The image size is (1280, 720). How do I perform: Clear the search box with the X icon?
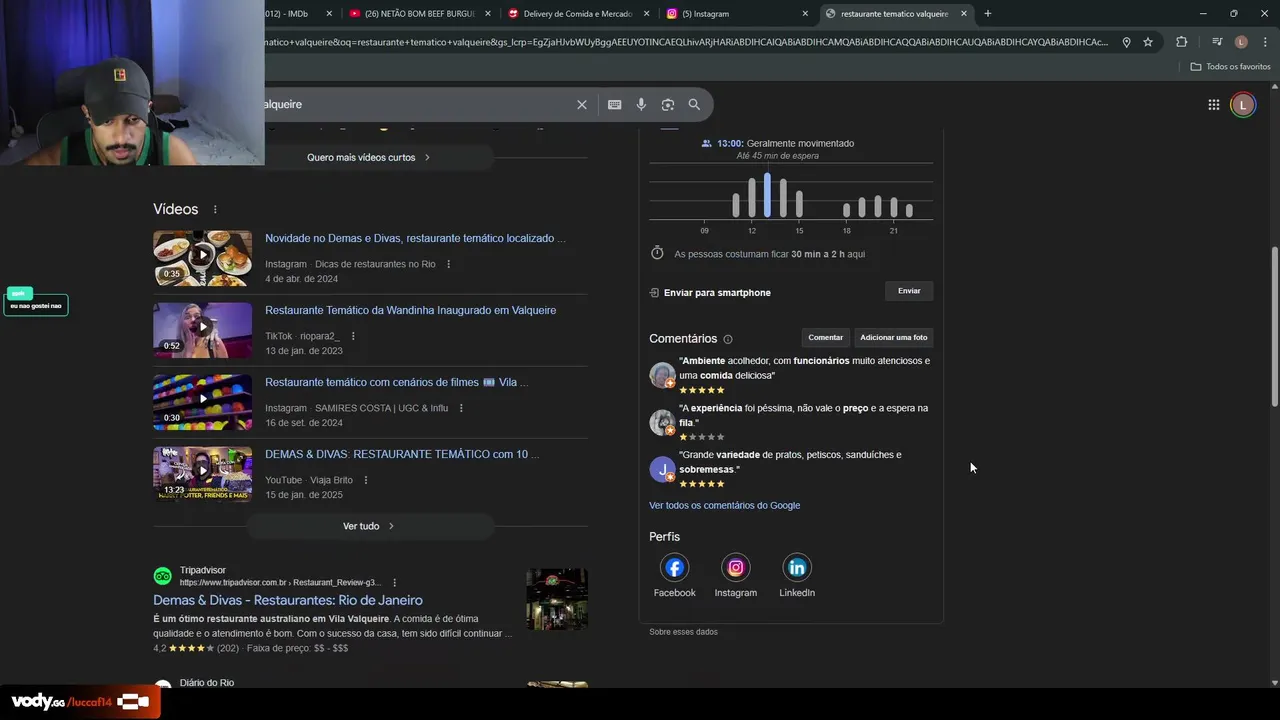[581, 104]
